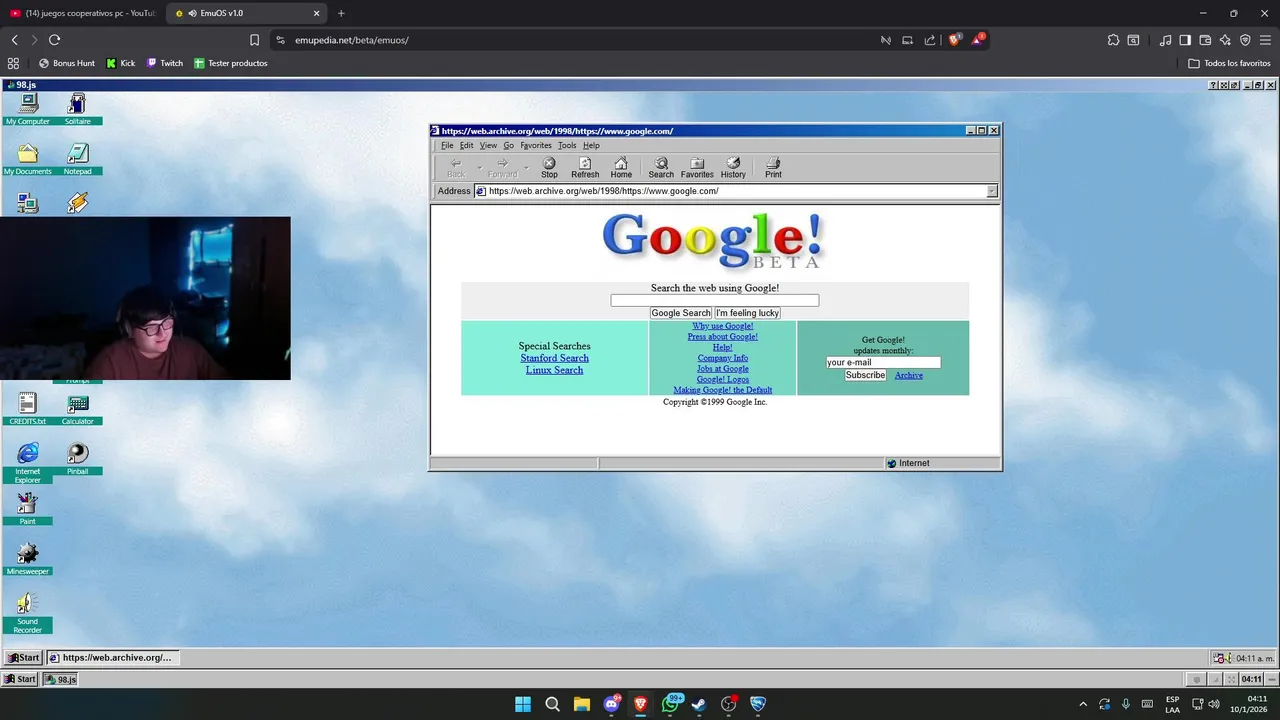
Task: Open the Kick bookmark
Action: click(x=121, y=63)
